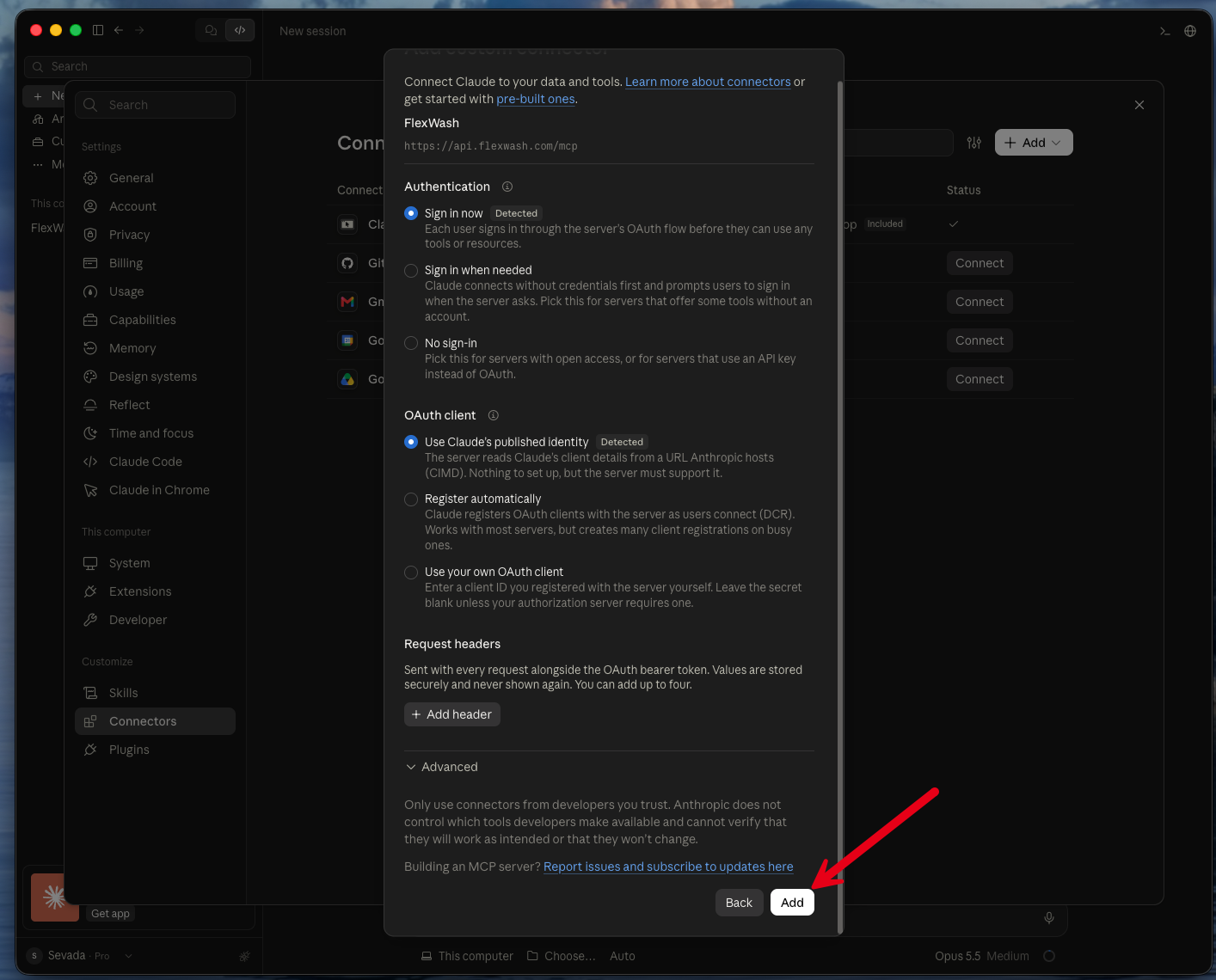The width and height of the screenshot is (1216, 980).
Task: Open the Sevada Pro account menu
Action: coord(80,956)
